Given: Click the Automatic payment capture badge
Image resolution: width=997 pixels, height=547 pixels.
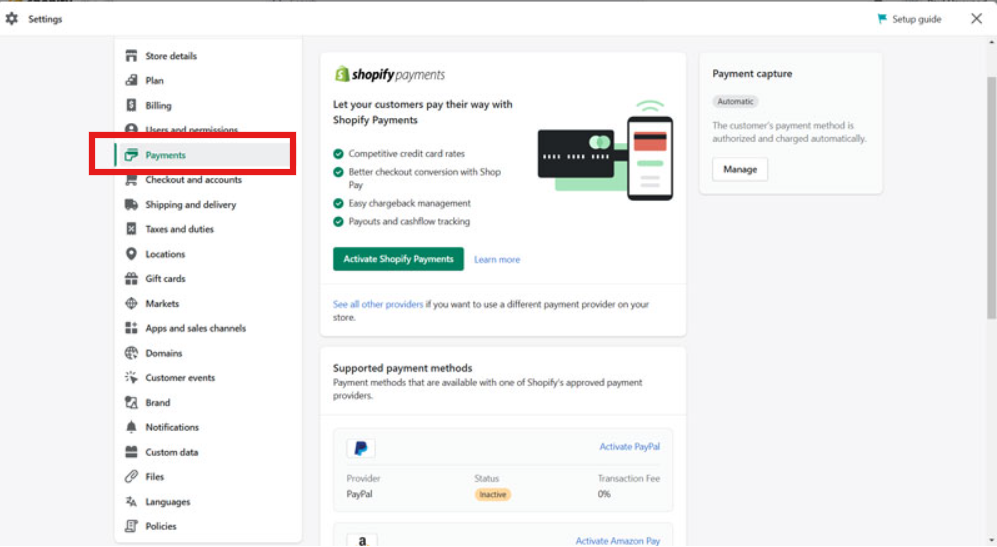Looking at the screenshot, I should tap(735, 101).
